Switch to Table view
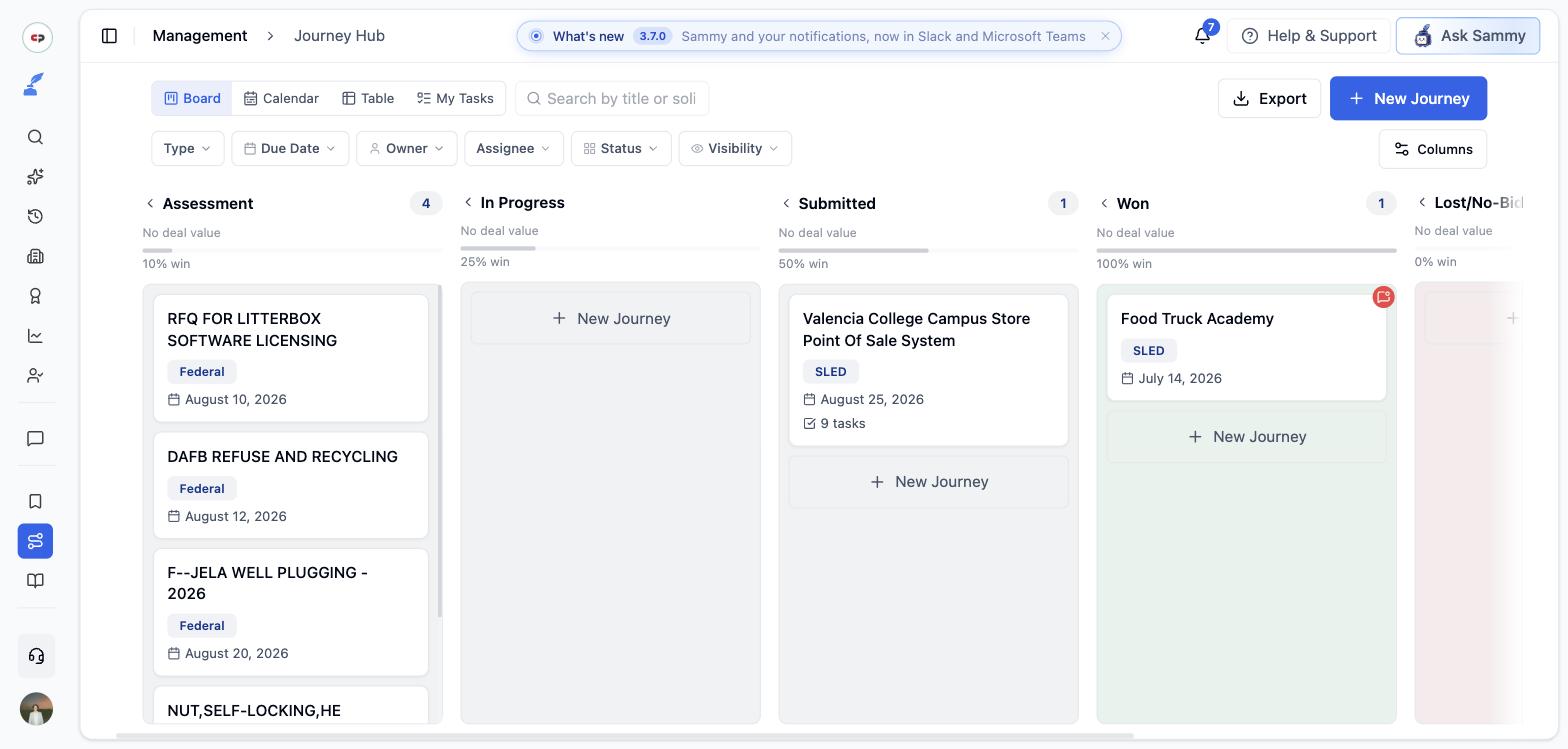This screenshot has height=749, width=1568. 368,98
